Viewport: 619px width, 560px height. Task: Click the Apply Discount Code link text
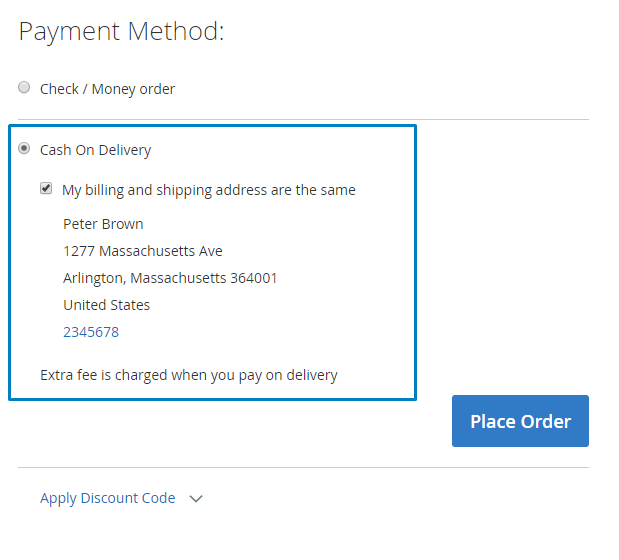pos(107,498)
